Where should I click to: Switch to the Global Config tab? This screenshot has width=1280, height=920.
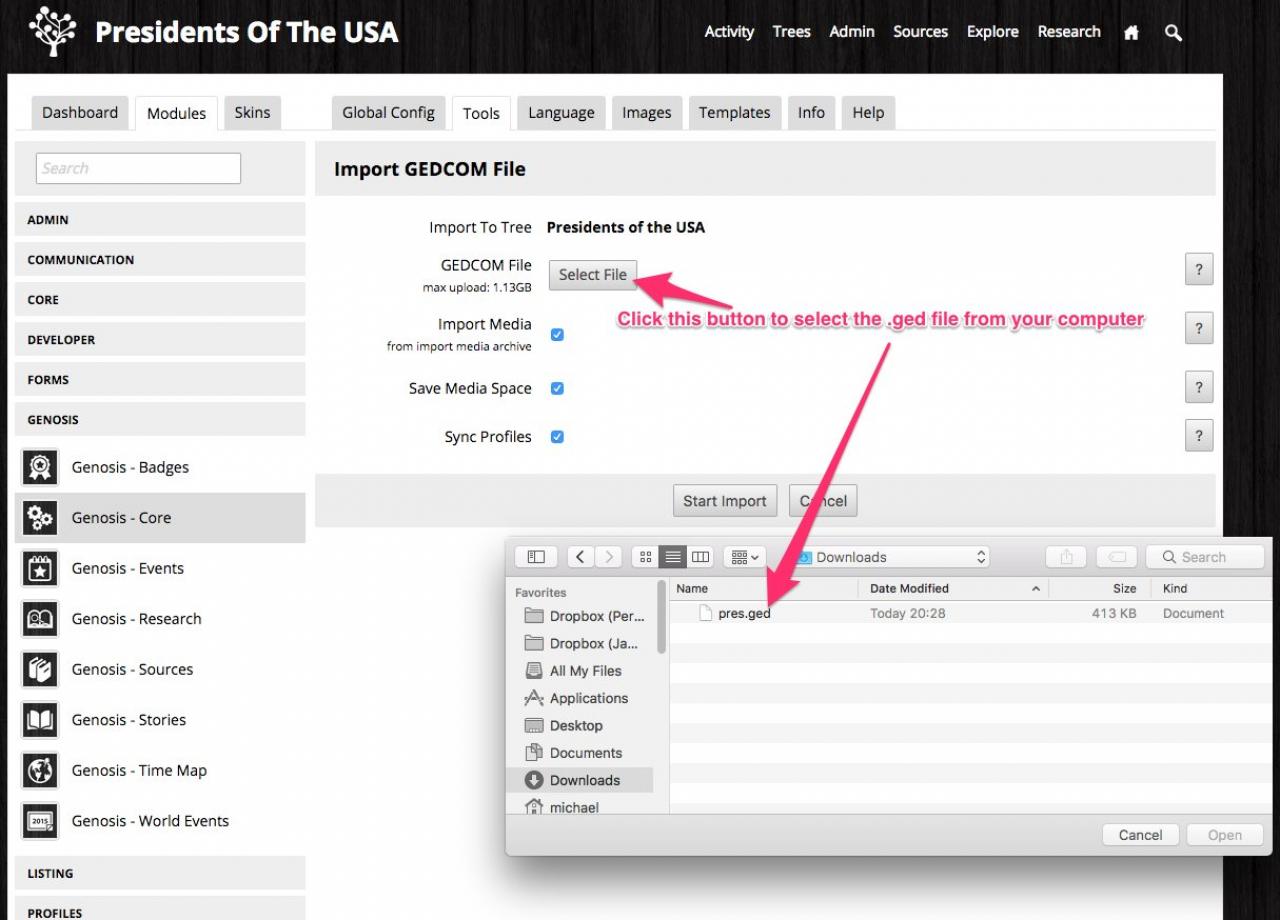388,113
